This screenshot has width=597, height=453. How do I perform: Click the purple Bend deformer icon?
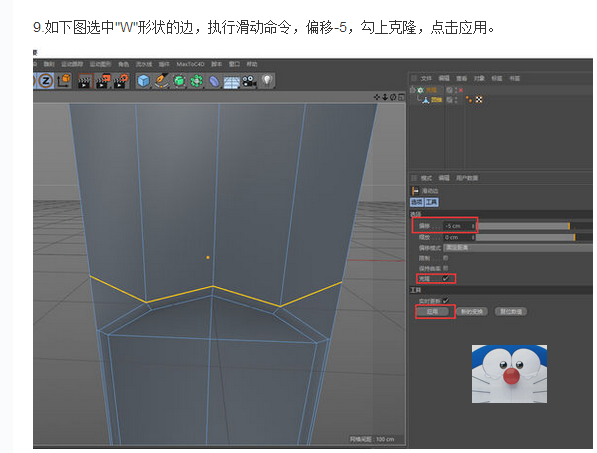click(214, 81)
